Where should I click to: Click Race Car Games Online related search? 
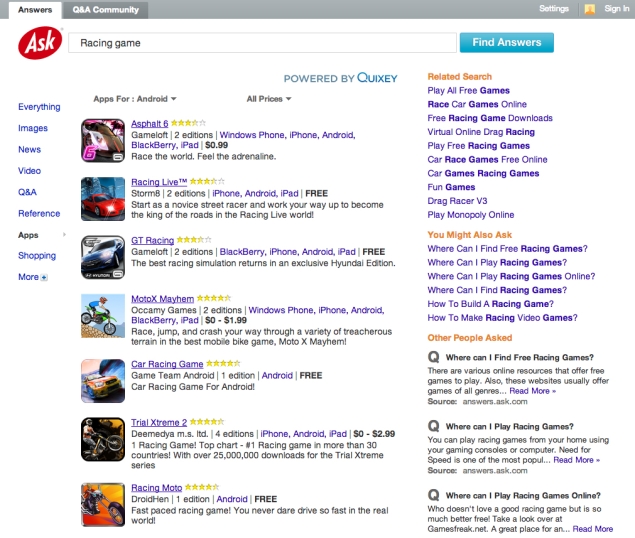point(477,104)
